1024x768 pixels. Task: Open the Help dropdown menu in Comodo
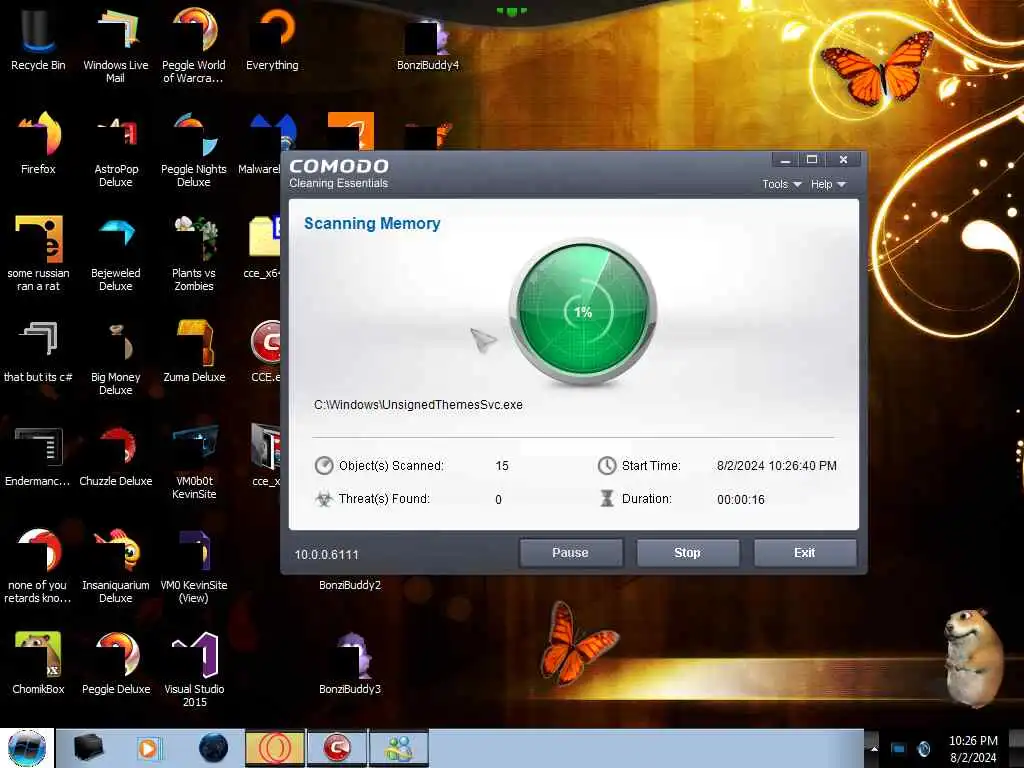click(x=827, y=184)
